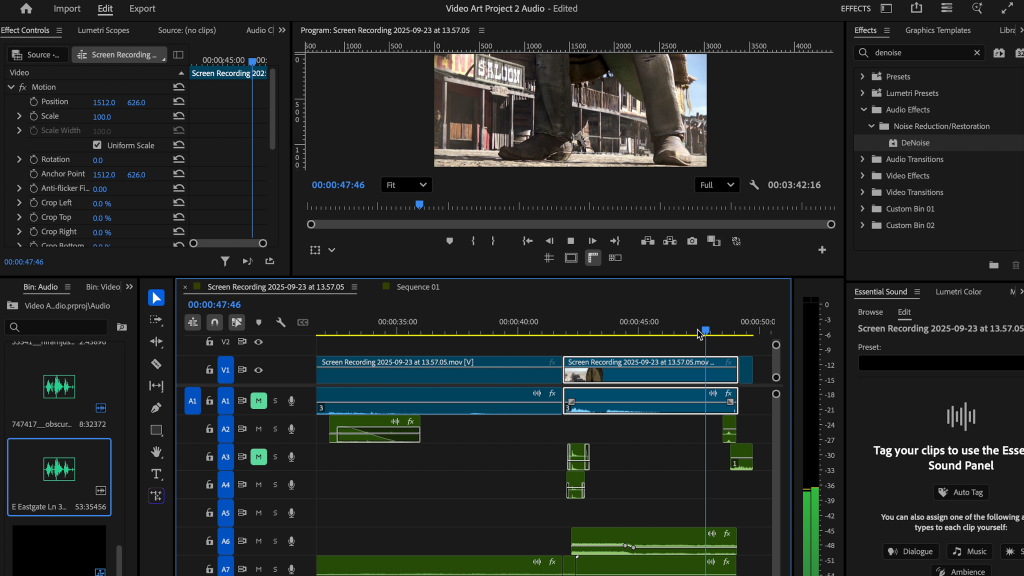Toggle Snap magnet in the timeline
The image size is (1024, 576).
coord(214,323)
